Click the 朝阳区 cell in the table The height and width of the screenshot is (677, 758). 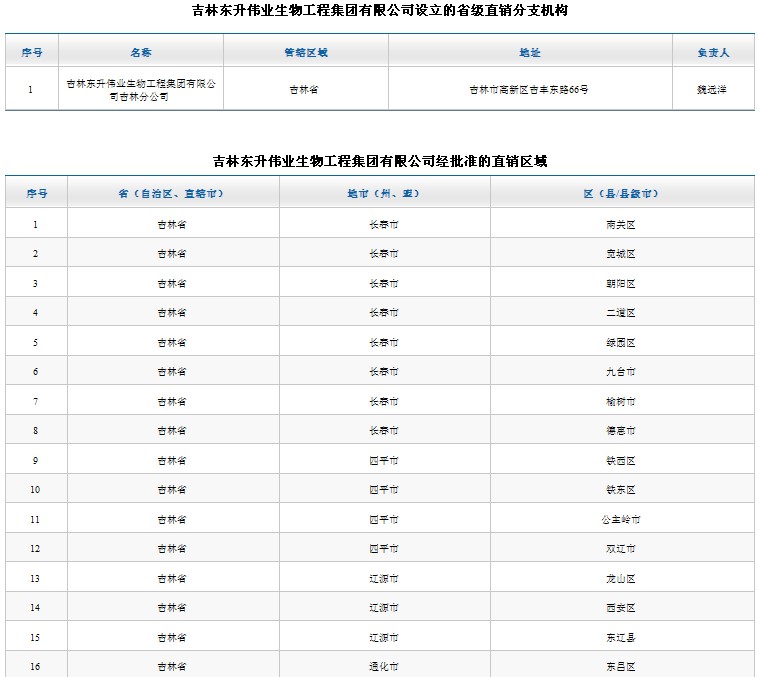[x=621, y=284]
